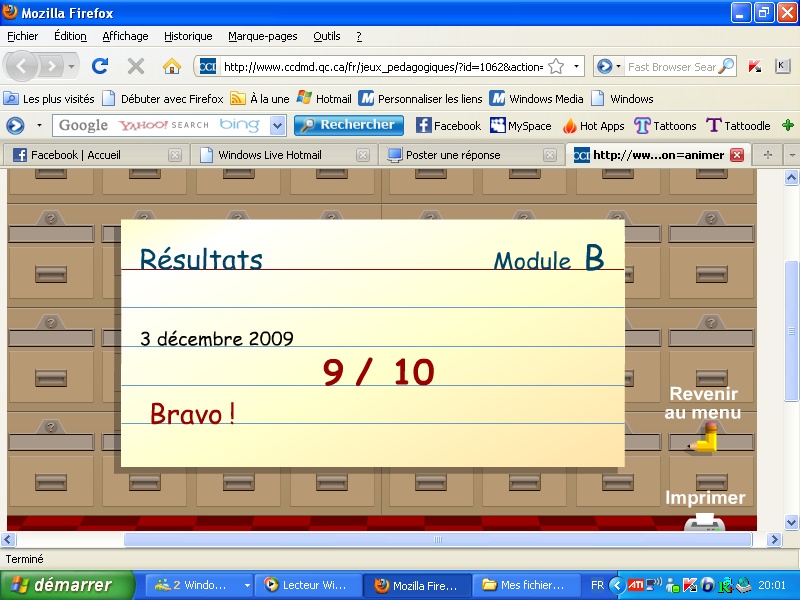Expand the URL bar history dropdown arrow
This screenshot has height=600, width=800.
(x=576, y=66)
